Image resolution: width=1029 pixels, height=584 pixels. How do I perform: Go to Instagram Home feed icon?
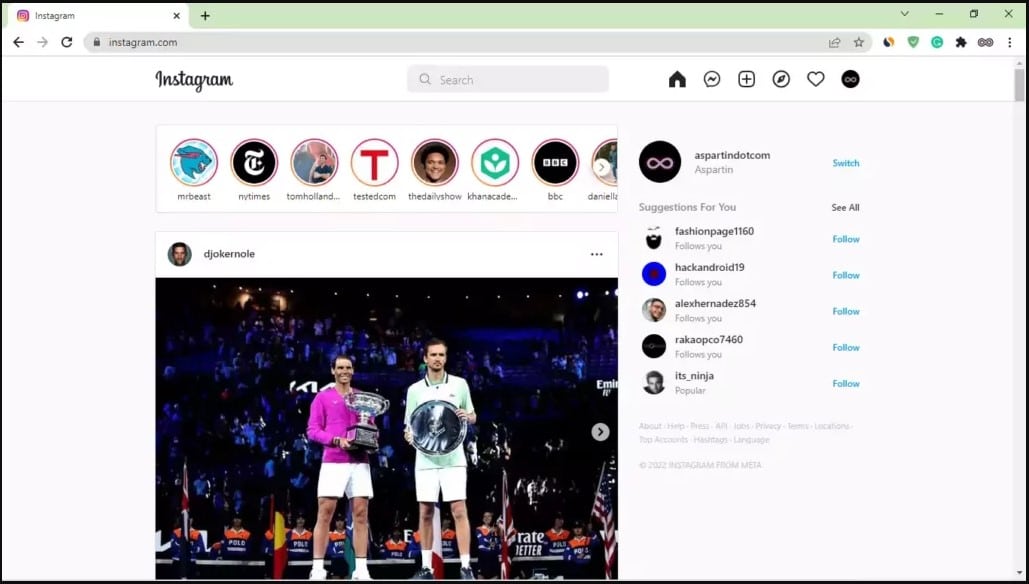coord(677,80)
